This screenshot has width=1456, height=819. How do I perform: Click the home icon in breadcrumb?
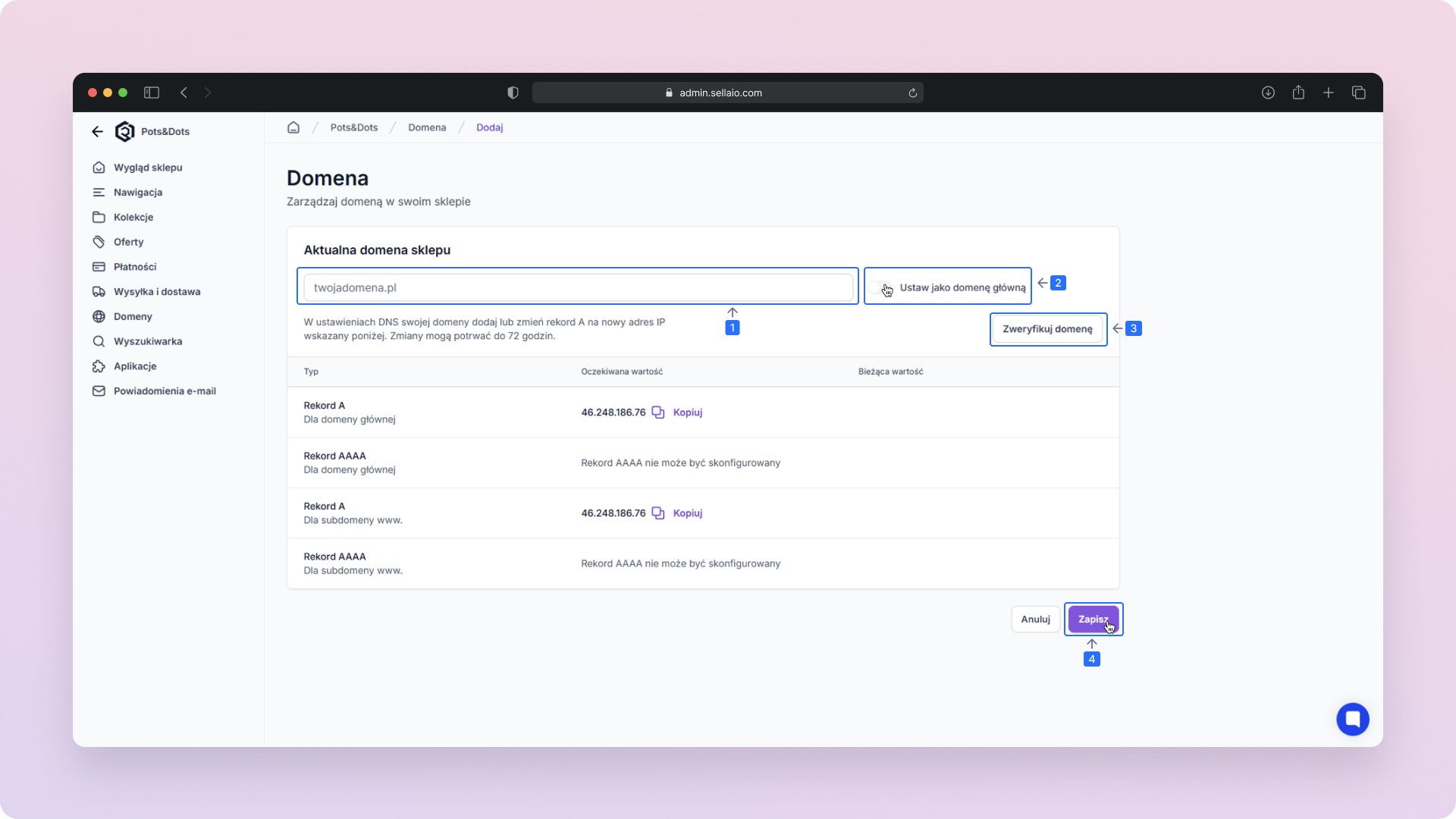pos(293,127)
